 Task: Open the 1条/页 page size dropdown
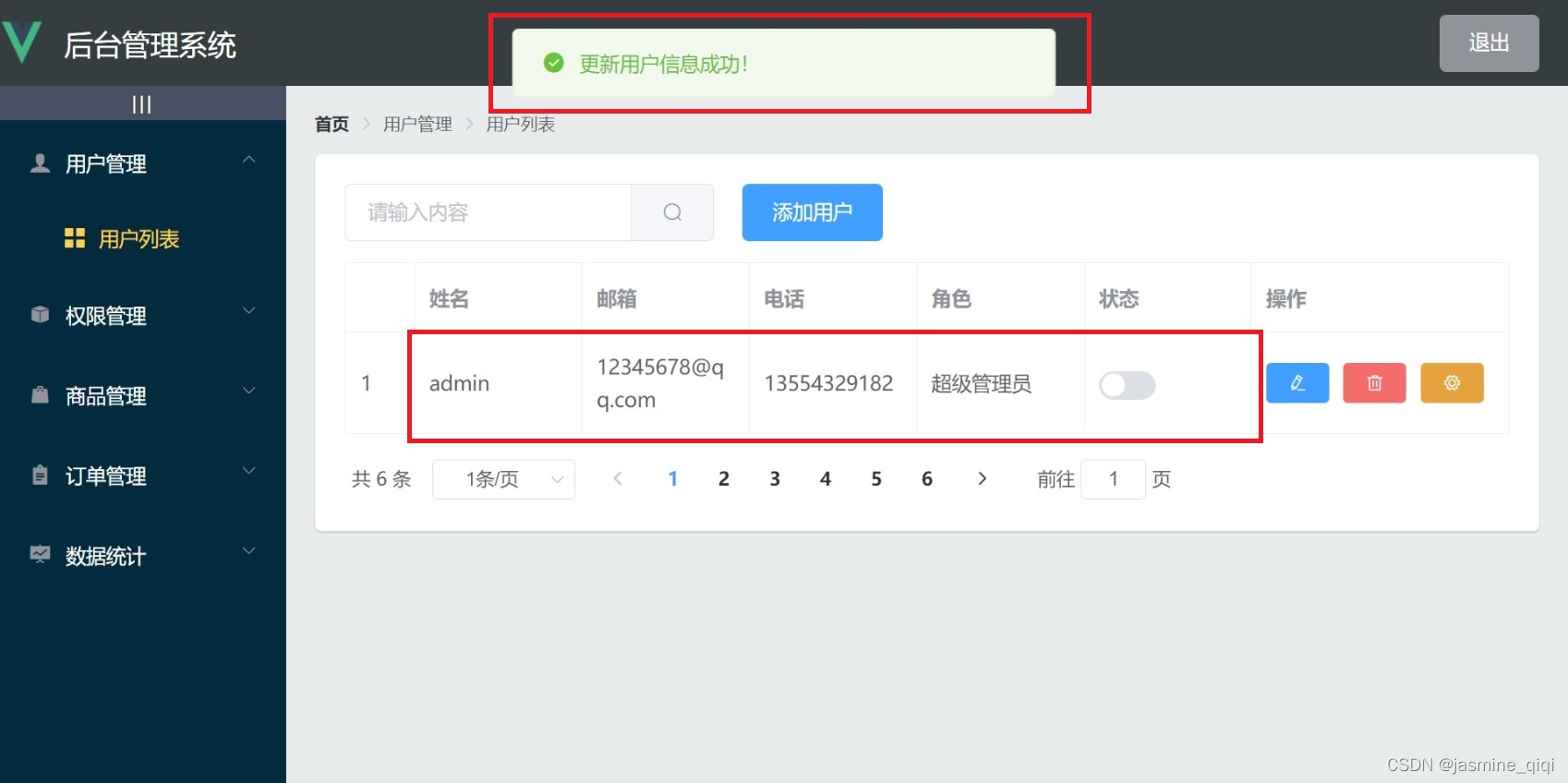503,479
